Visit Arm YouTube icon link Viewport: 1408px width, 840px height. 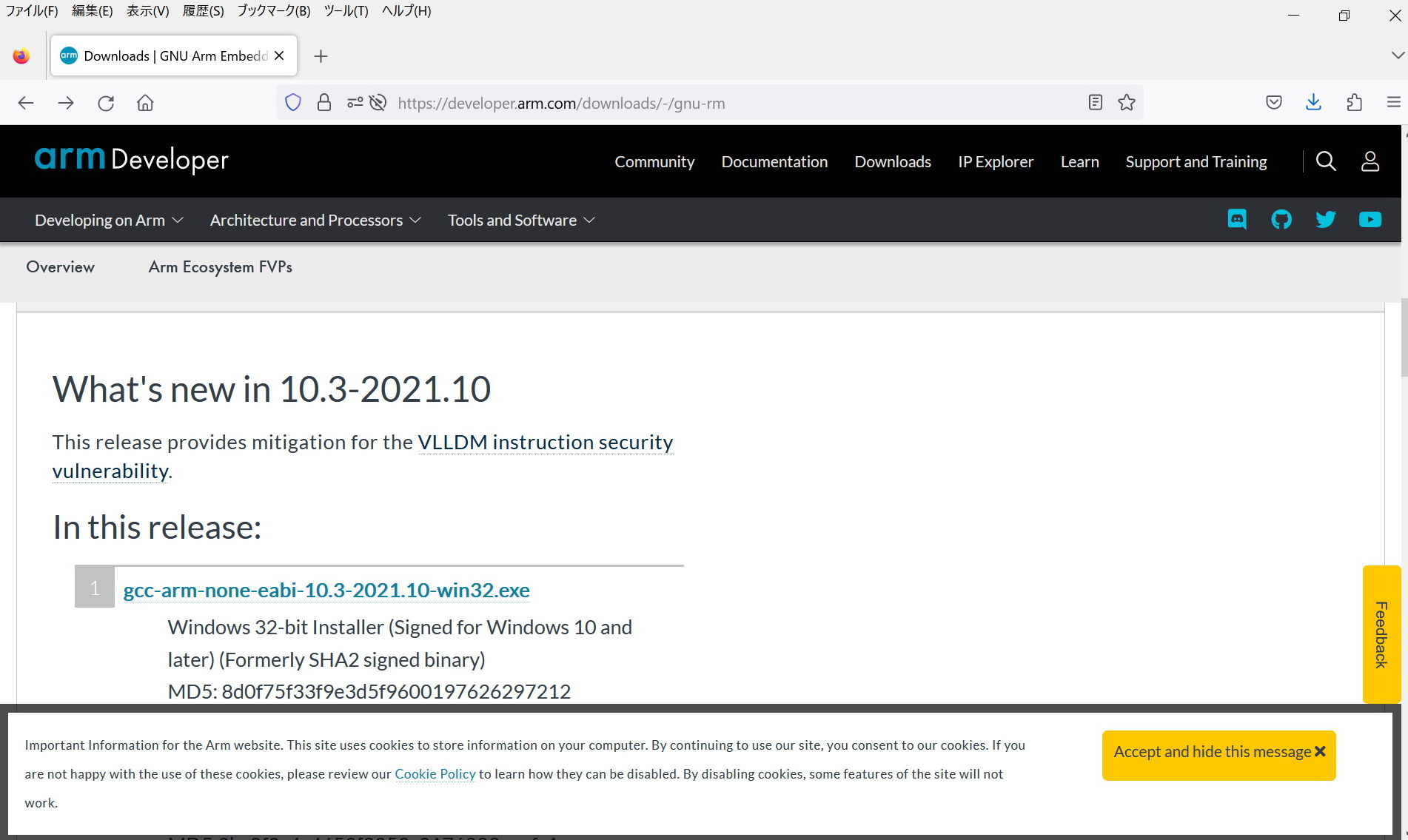1370,220
